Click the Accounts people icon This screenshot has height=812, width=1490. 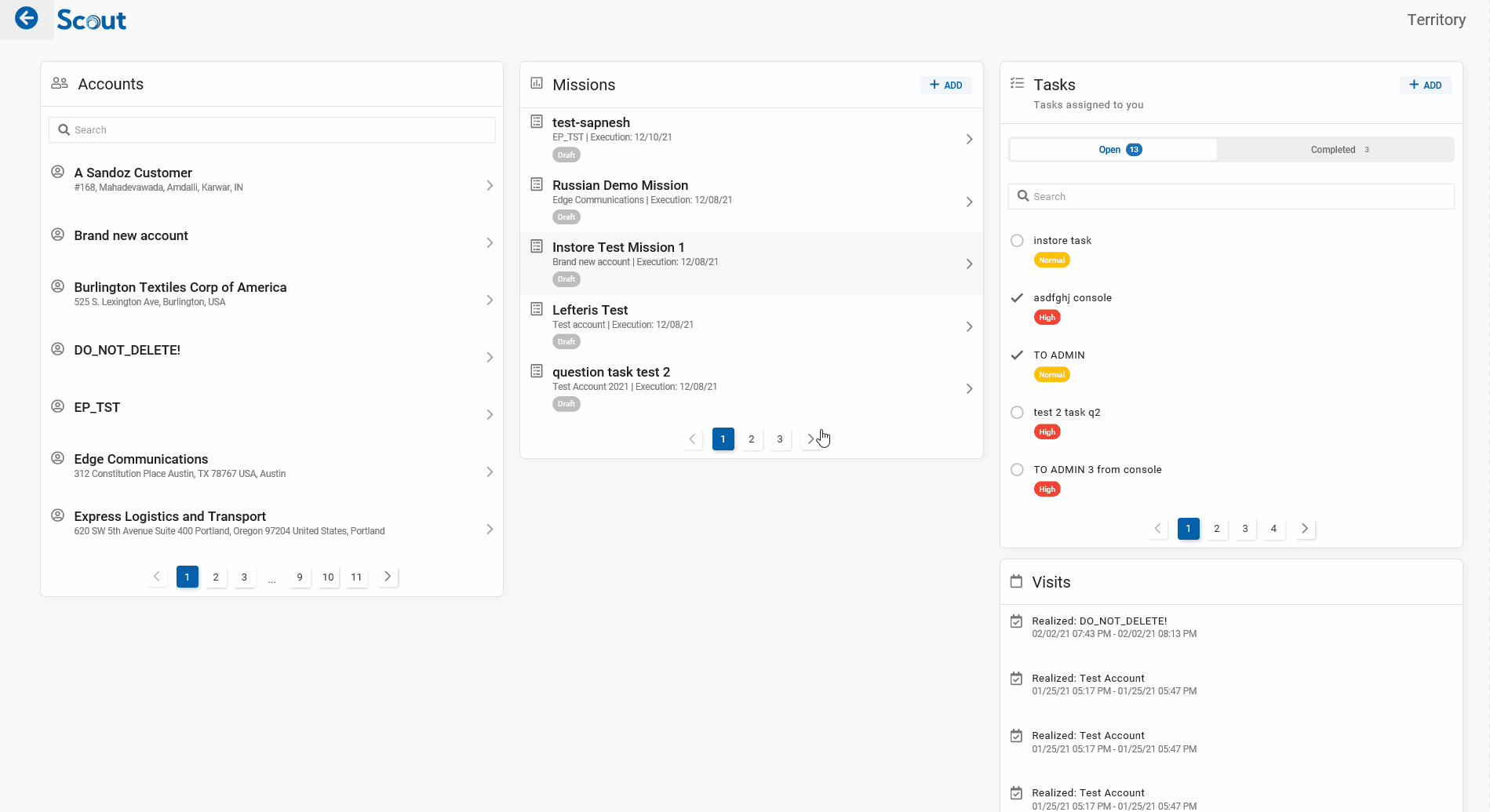[x=60, y=83]
